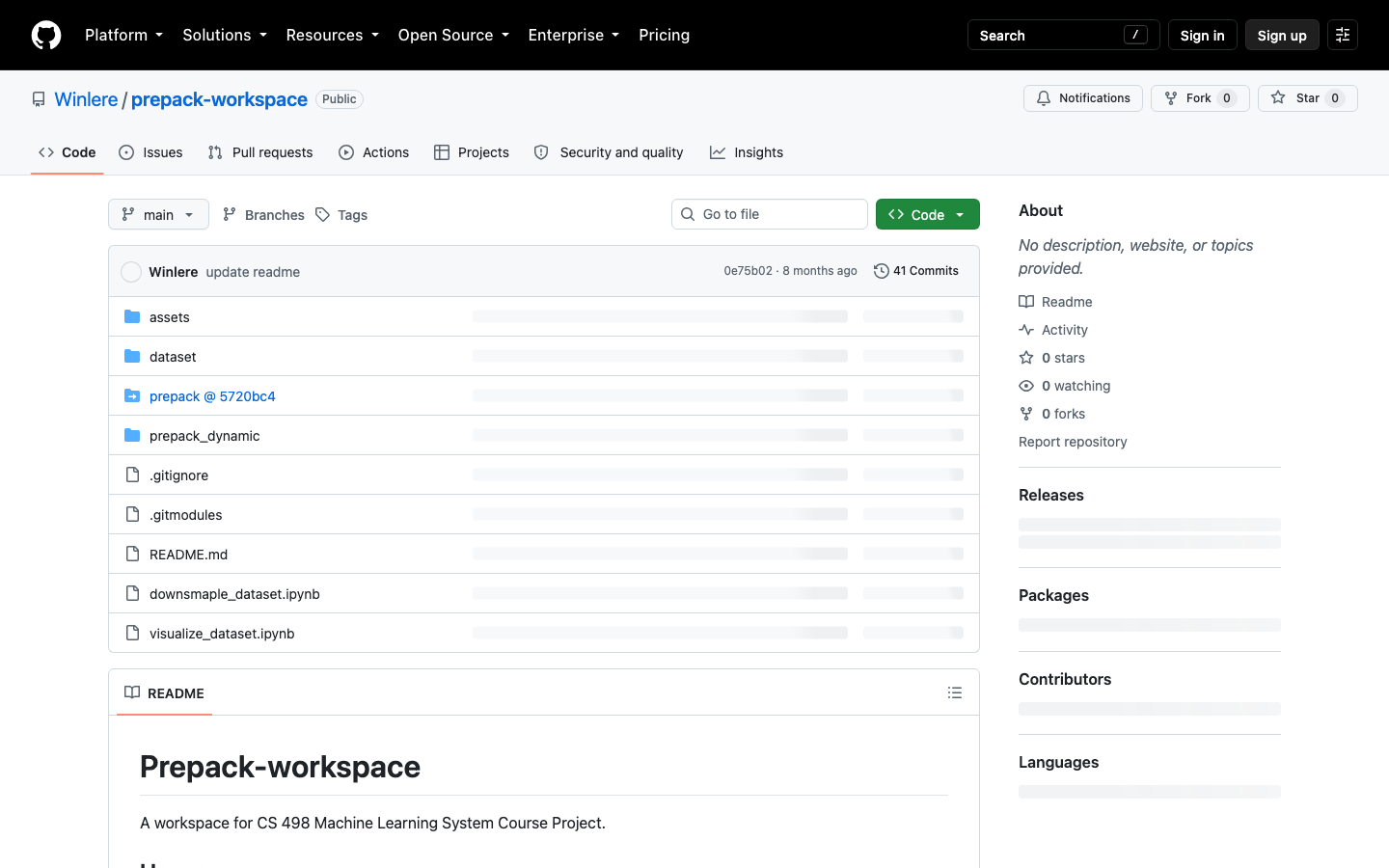Select the README tab in file viewer
Screen dimensions: 1389x868
(164, 692)
